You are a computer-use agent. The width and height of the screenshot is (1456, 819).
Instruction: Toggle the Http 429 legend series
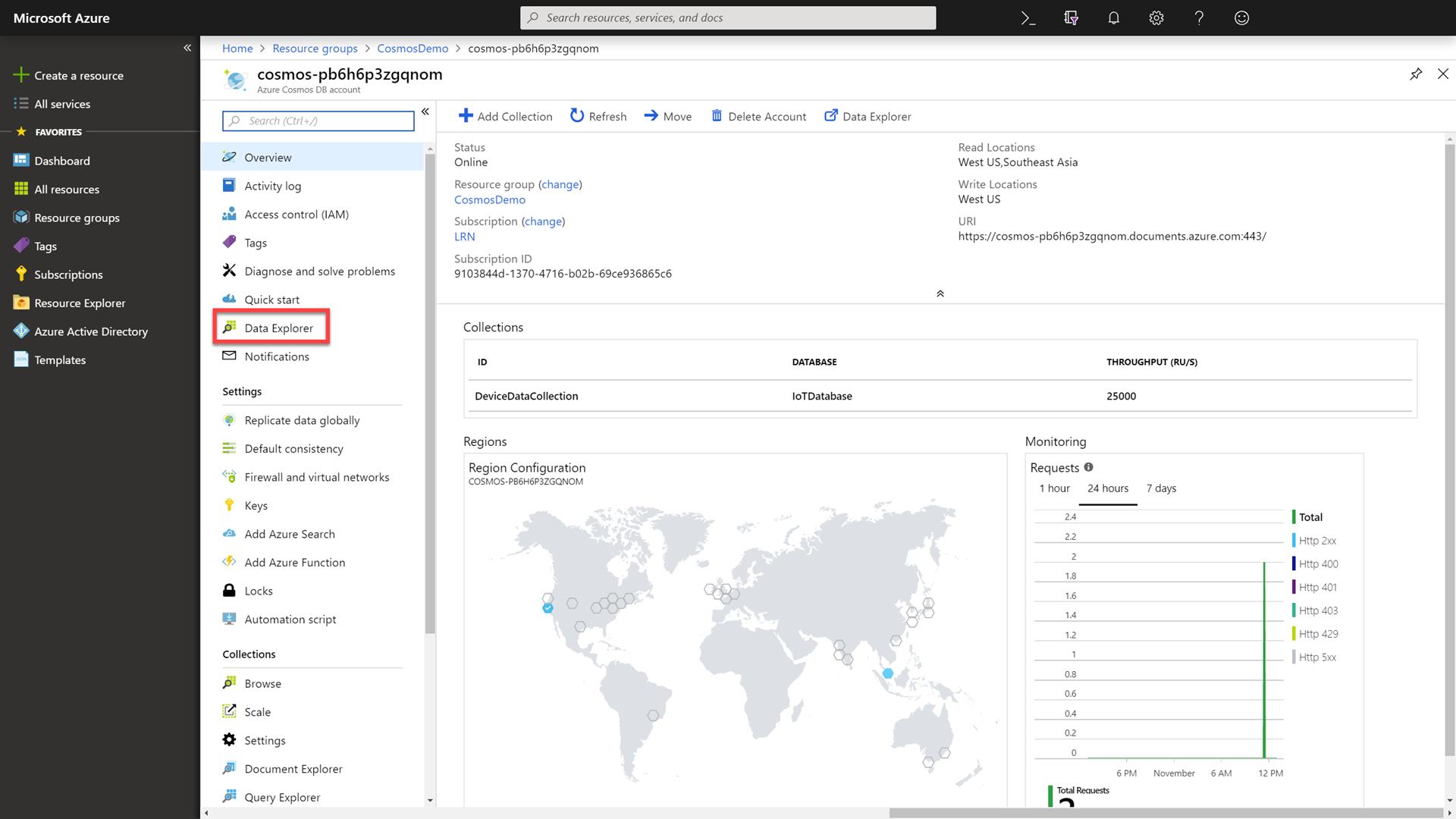(1318, 634)
